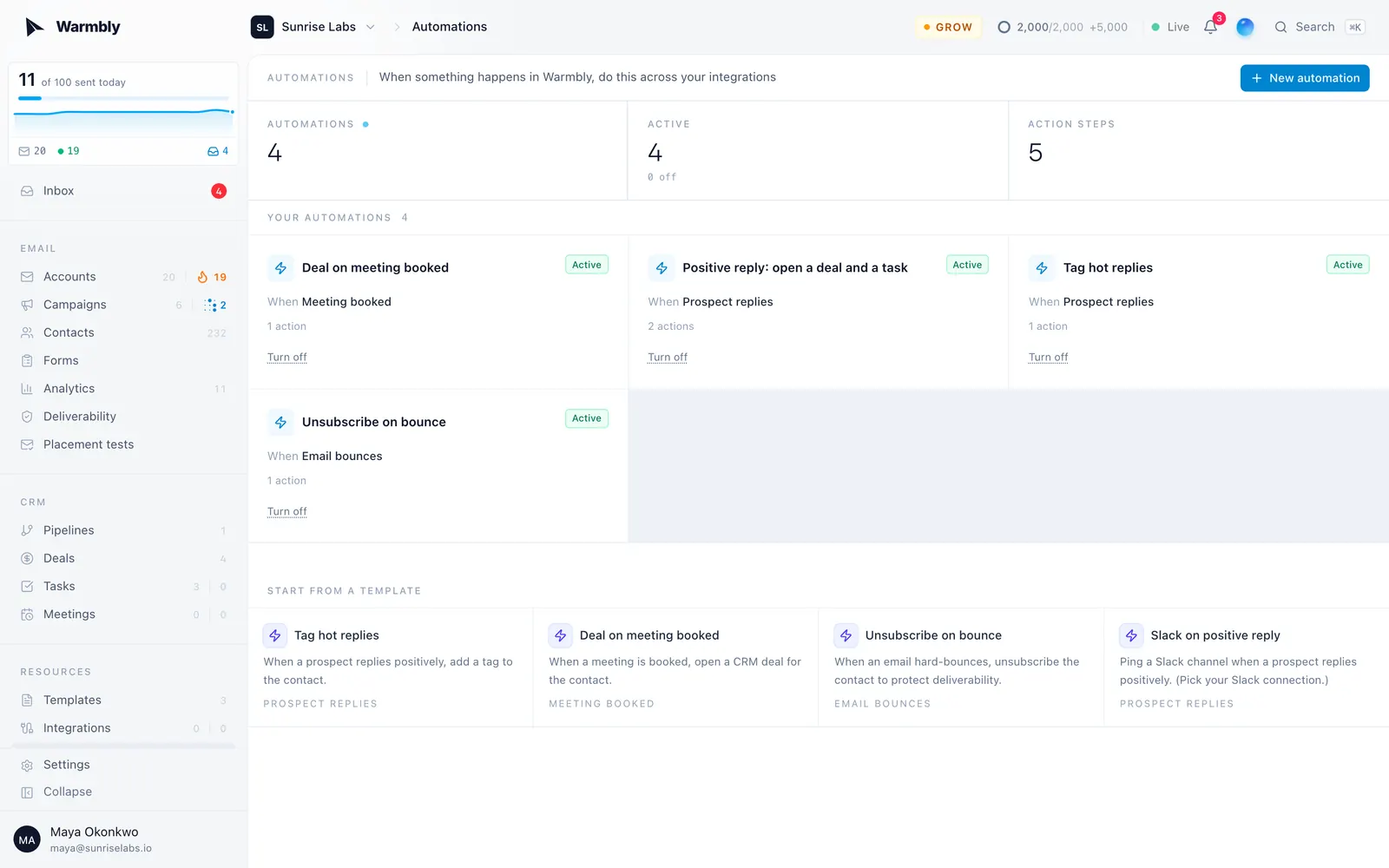Open the notifications bell

1211,27
